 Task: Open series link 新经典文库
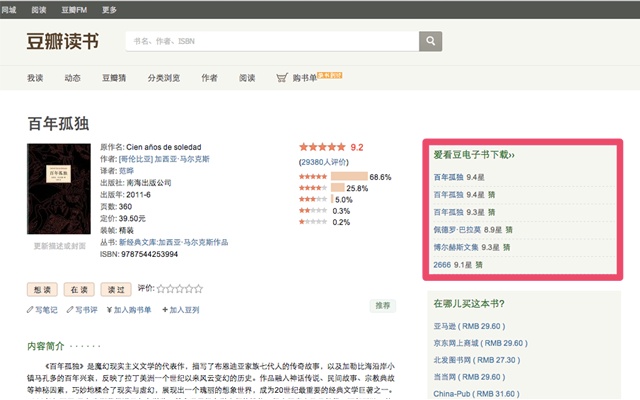(173, 242)
